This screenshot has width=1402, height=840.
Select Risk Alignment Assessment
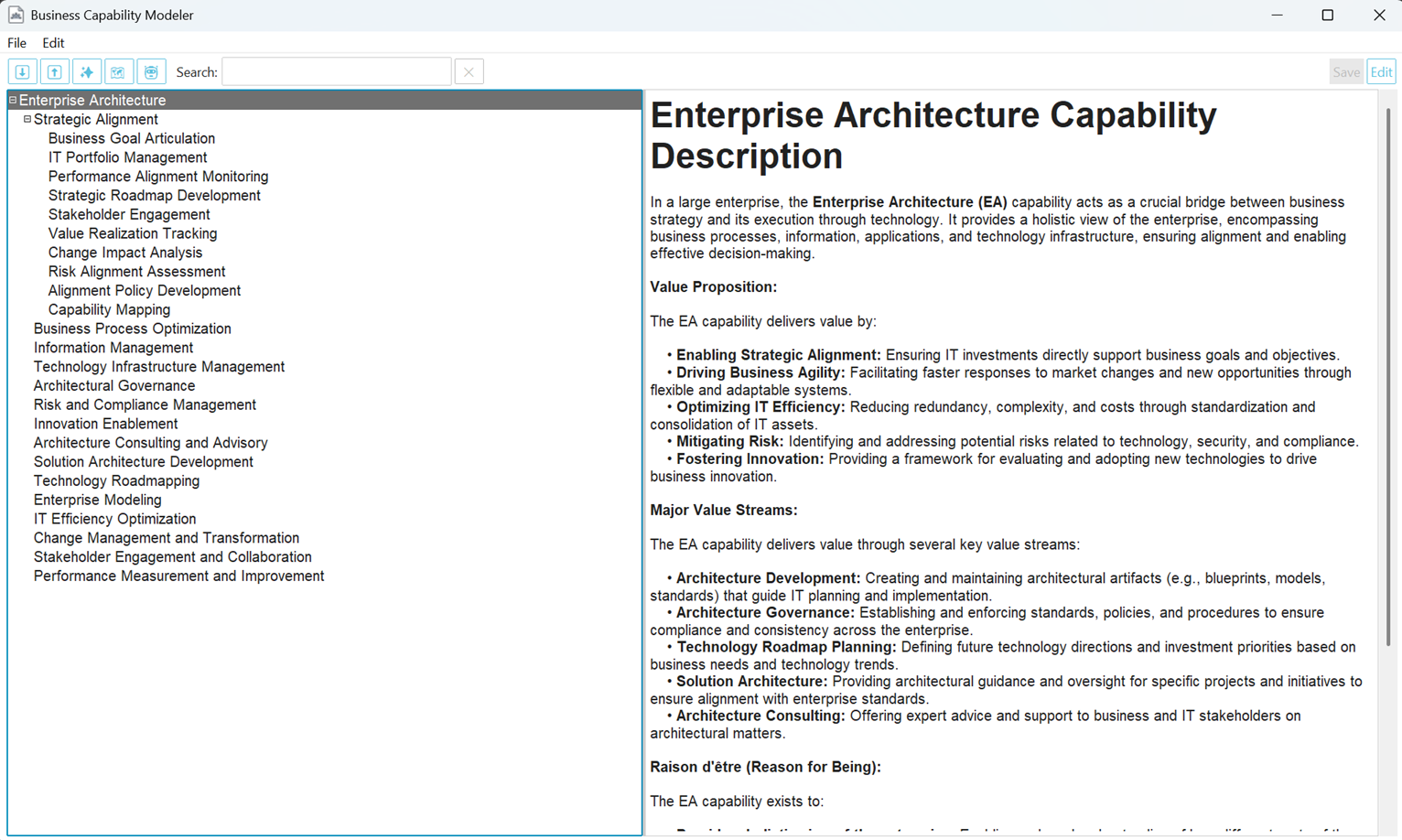pos(136,272)
